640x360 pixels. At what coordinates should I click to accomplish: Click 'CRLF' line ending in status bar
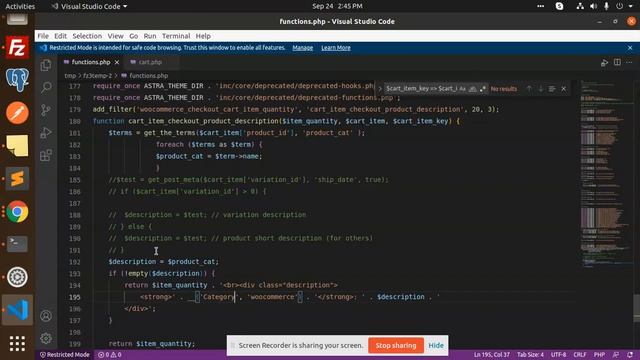[x=580, y=355]
